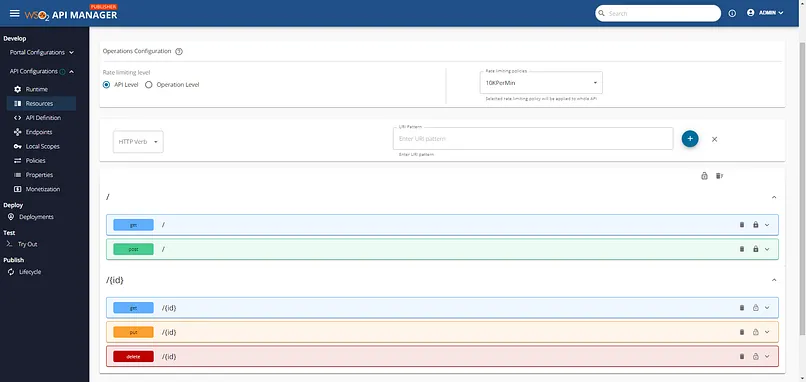The height and width of the screenshot is (382, 806).
Task: Clear the new operation inputs
Action: coord(715,139)
